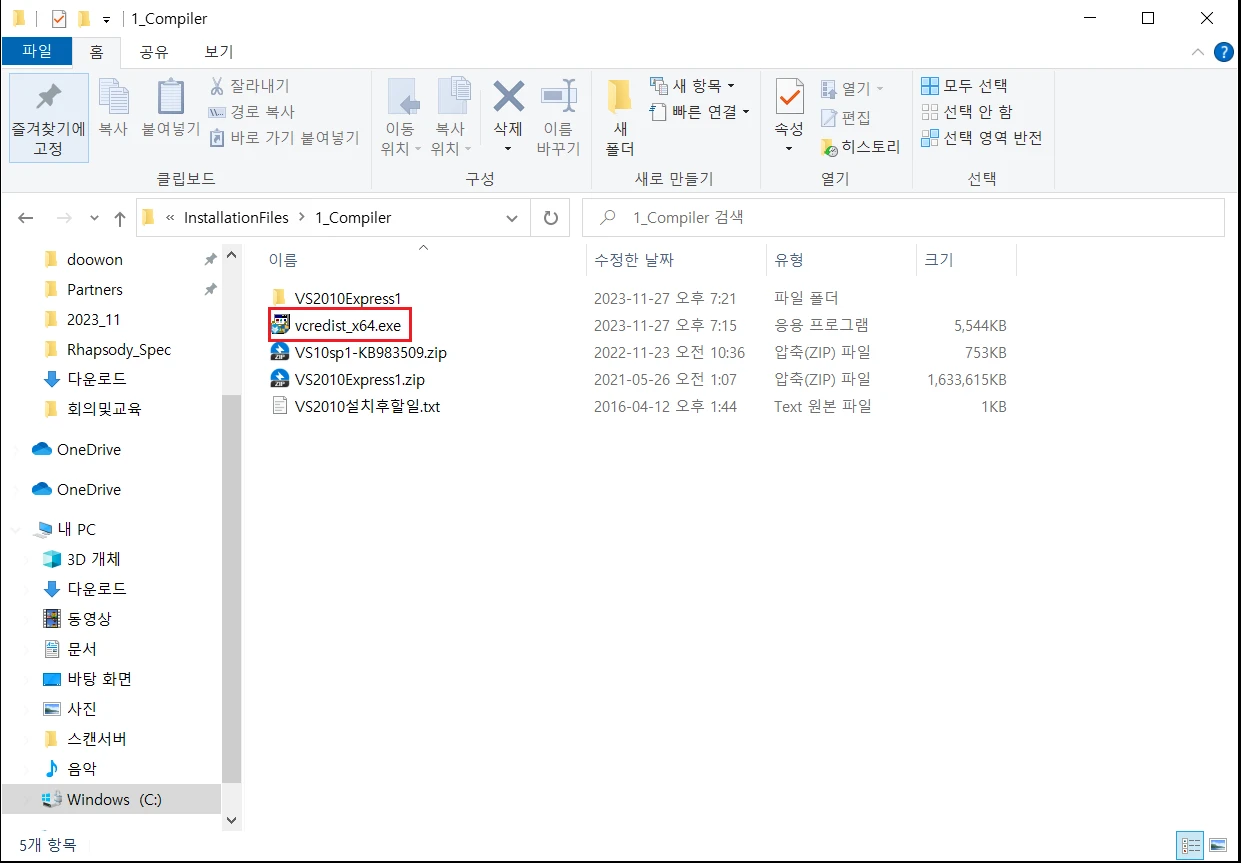Click Invert Selection (선택 영역 반전)
1241x863 pixels.
tap(981, 138)
